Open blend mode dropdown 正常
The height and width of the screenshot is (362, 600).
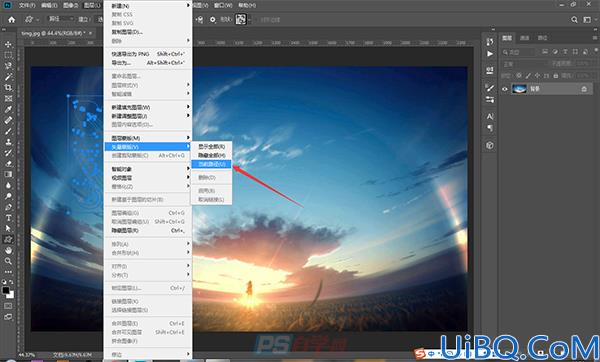click(524, 64)
